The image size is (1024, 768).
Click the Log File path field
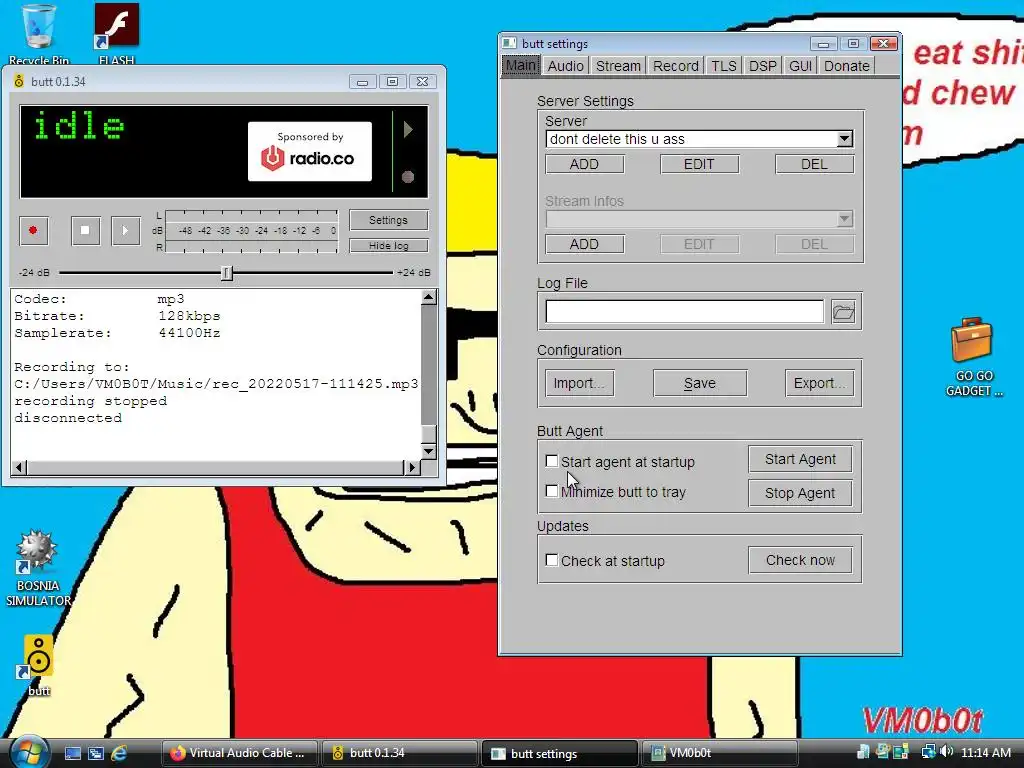point(684,312)
